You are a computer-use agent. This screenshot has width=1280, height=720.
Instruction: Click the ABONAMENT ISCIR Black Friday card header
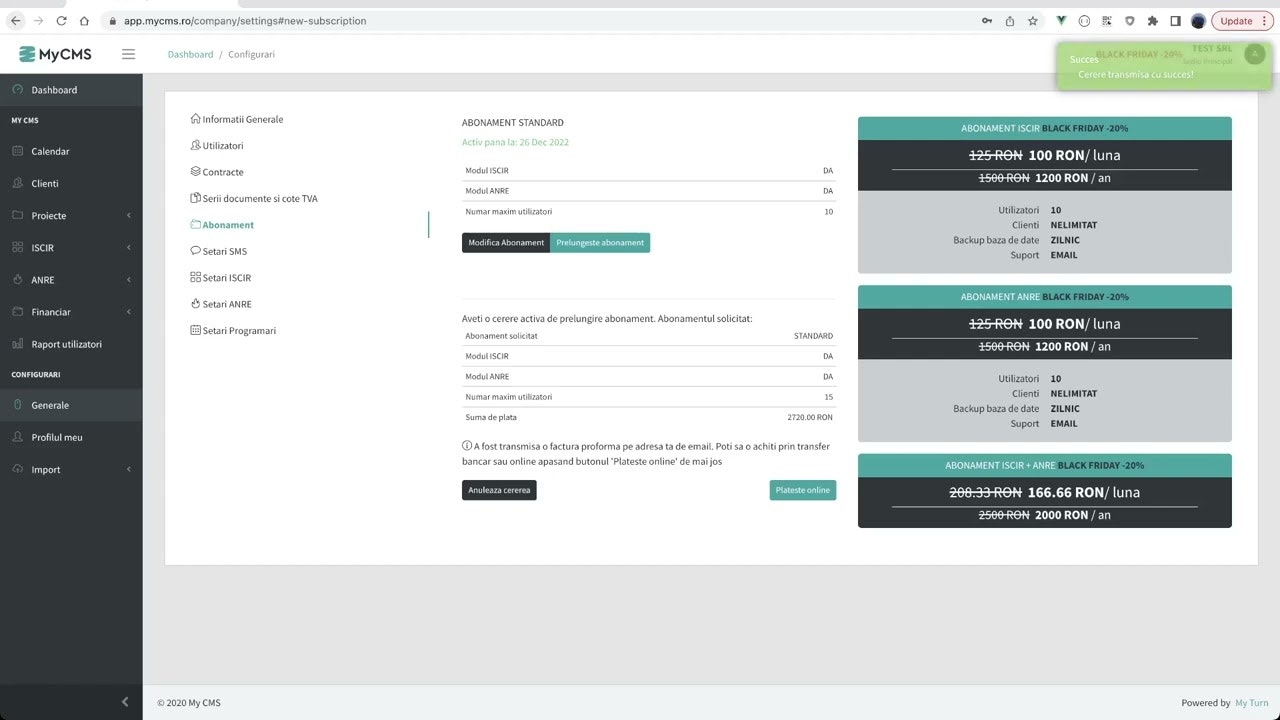(1045, 129)
